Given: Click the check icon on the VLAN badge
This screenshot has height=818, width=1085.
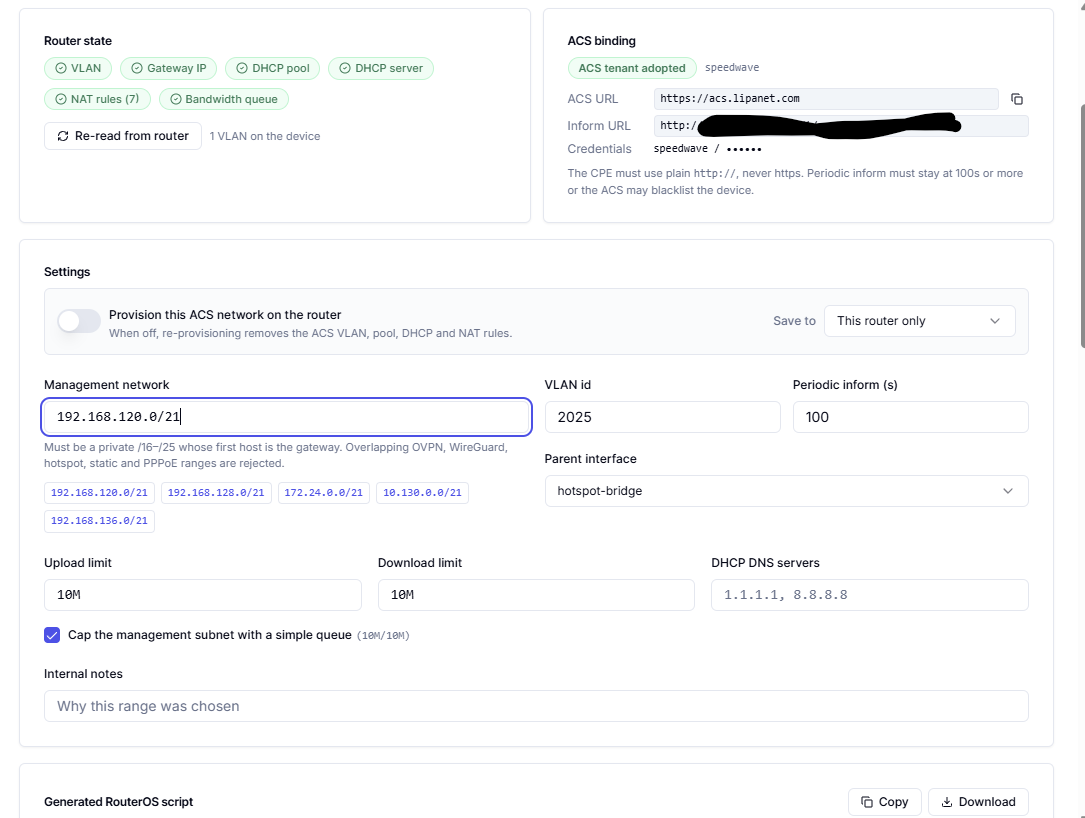Looking at the screenshot, I should pos(61,69).
